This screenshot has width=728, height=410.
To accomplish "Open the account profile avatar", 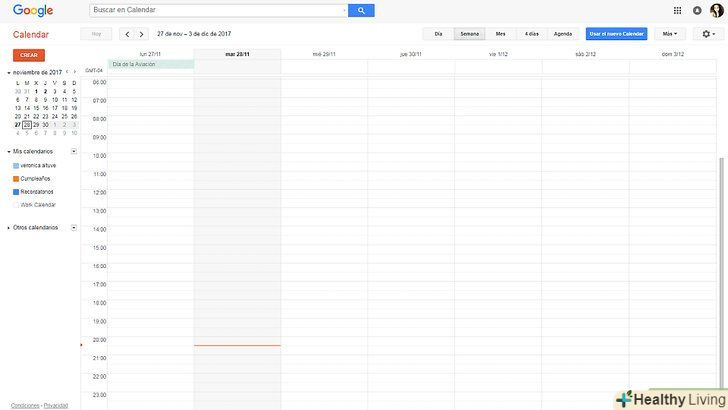I will 715,10.
